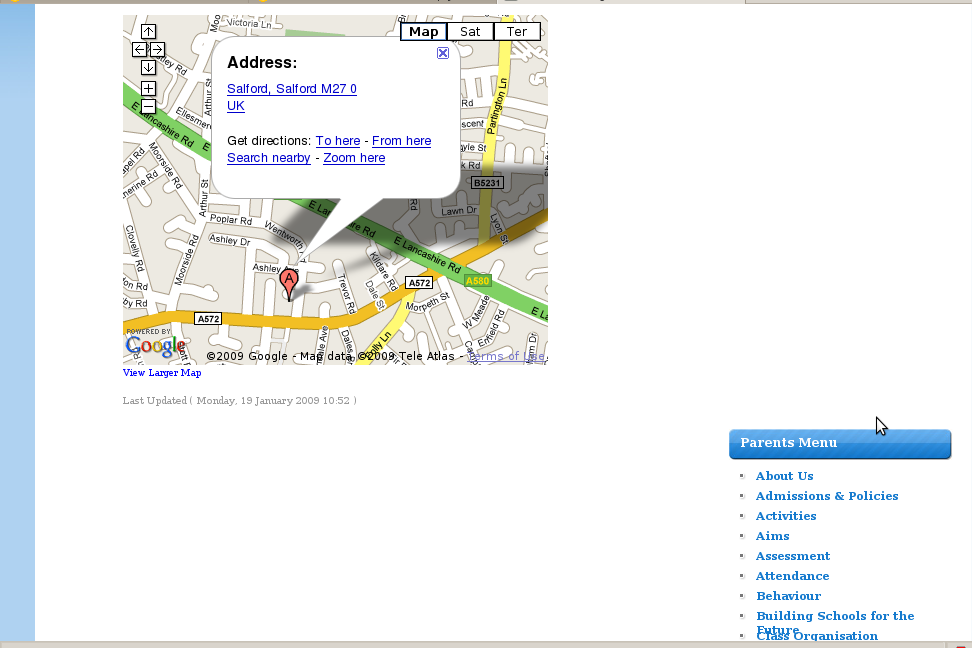
Task: Pan the map down with the arrow
Action: (148, 67)
